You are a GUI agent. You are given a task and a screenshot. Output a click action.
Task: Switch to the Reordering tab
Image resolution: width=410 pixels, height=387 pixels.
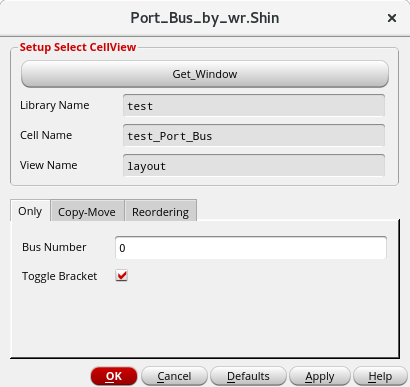point(161,211)
